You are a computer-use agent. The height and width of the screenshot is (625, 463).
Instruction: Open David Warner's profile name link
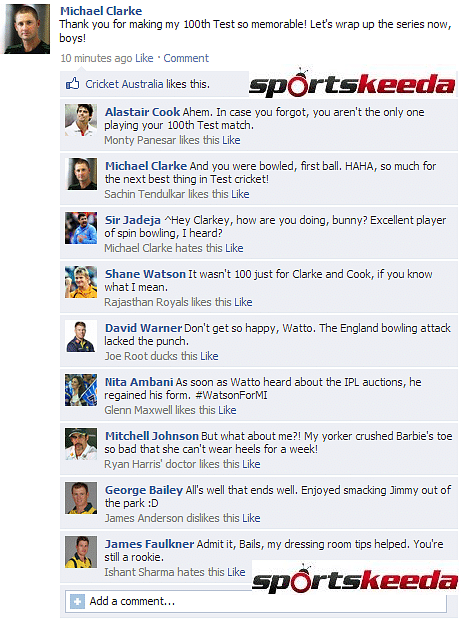143,328
